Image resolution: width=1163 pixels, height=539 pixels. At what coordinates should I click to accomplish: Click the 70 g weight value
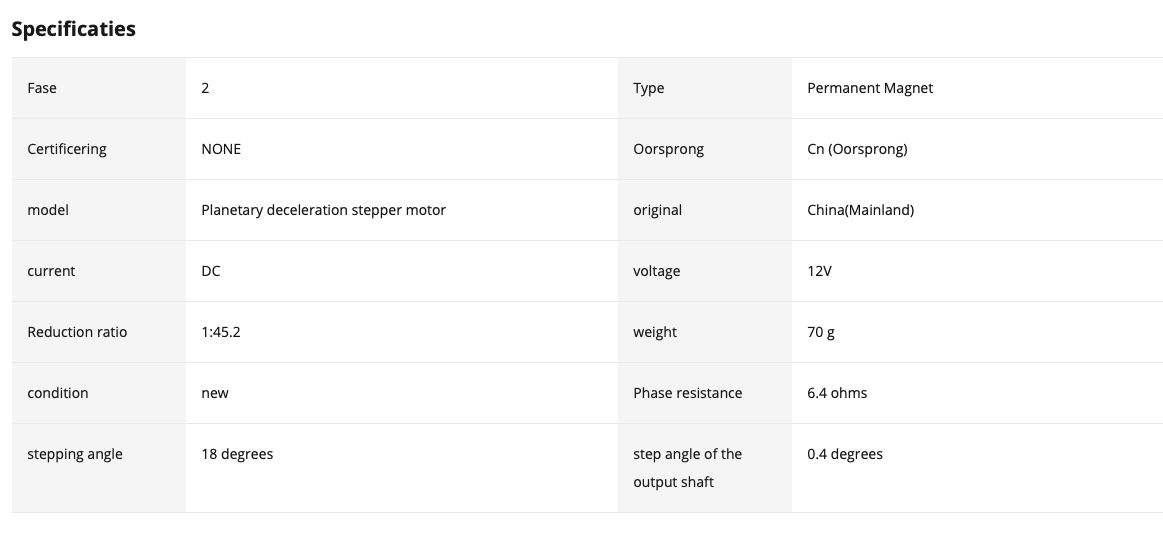(x=821, y=332)
